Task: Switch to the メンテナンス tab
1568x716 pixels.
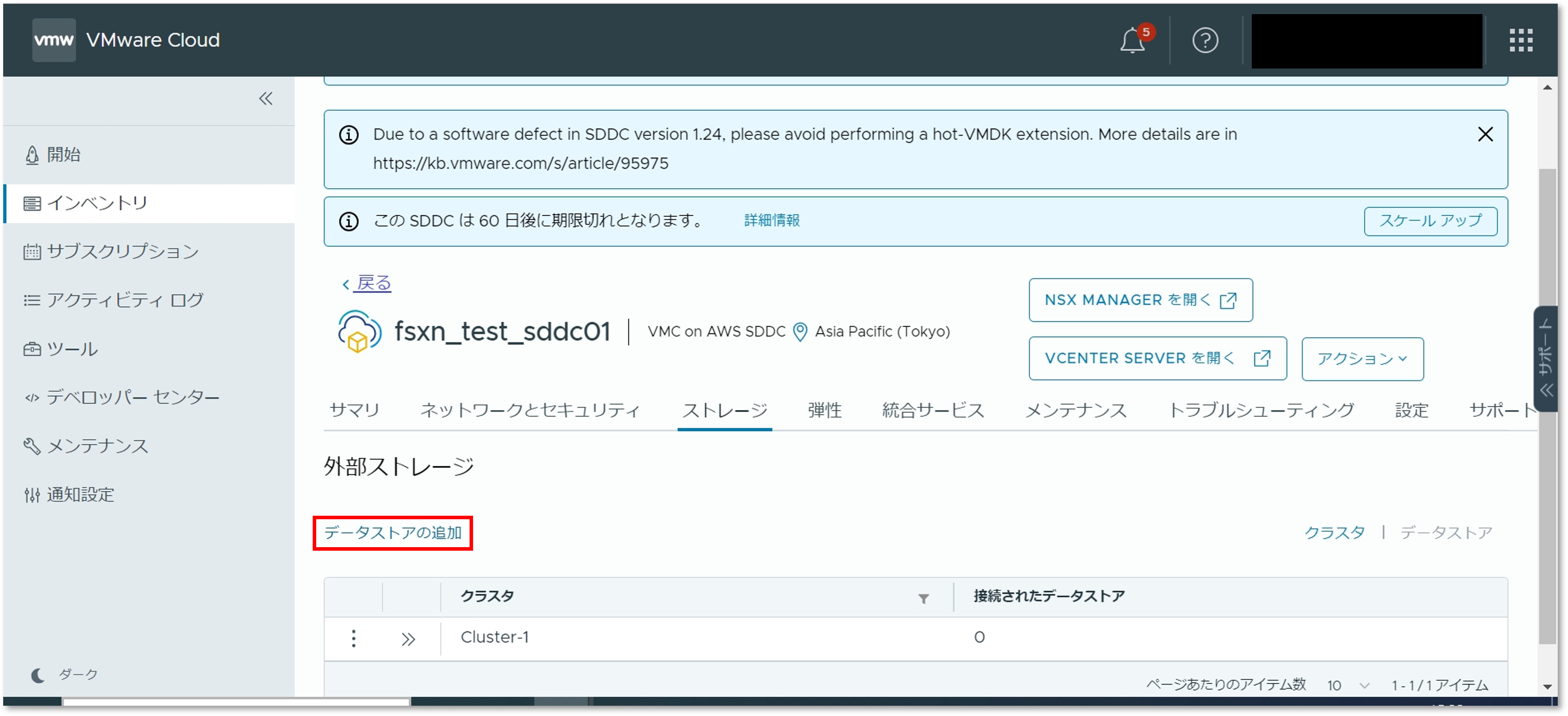Action: (x=1075, y=410)
